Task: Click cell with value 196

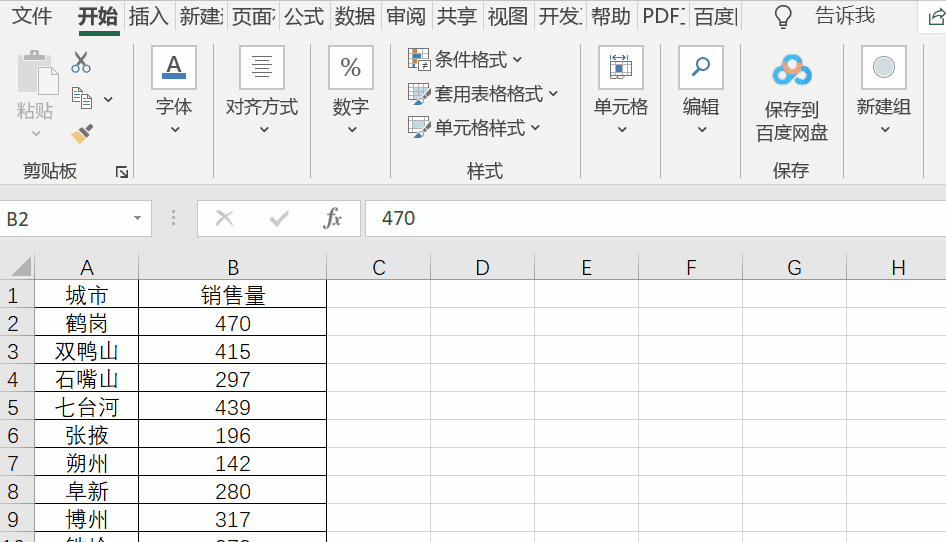Action: [233, 435]
